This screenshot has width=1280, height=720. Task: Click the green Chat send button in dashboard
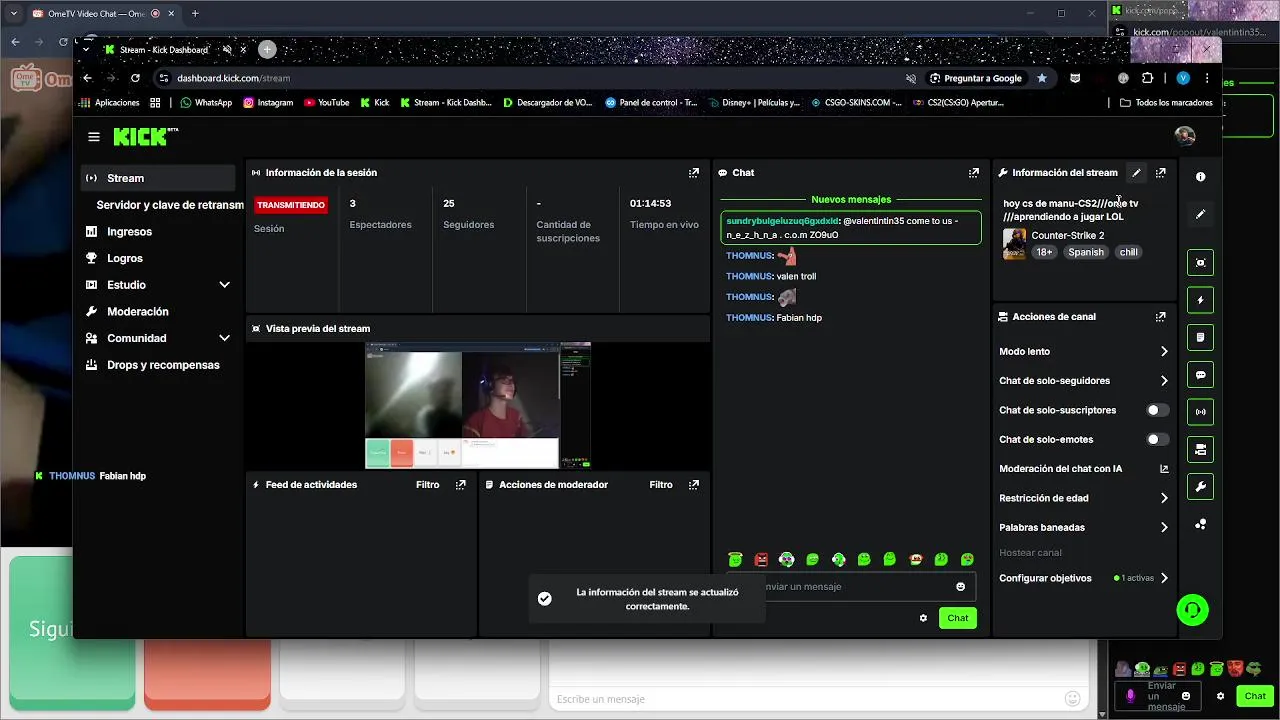coord(958,618)
